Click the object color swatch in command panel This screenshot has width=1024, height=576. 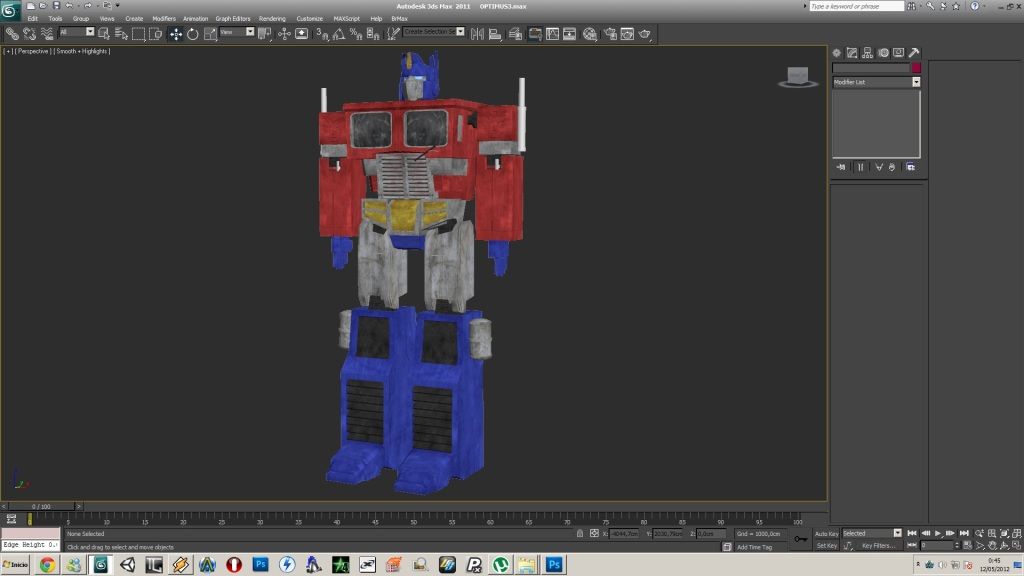[916, 68]
